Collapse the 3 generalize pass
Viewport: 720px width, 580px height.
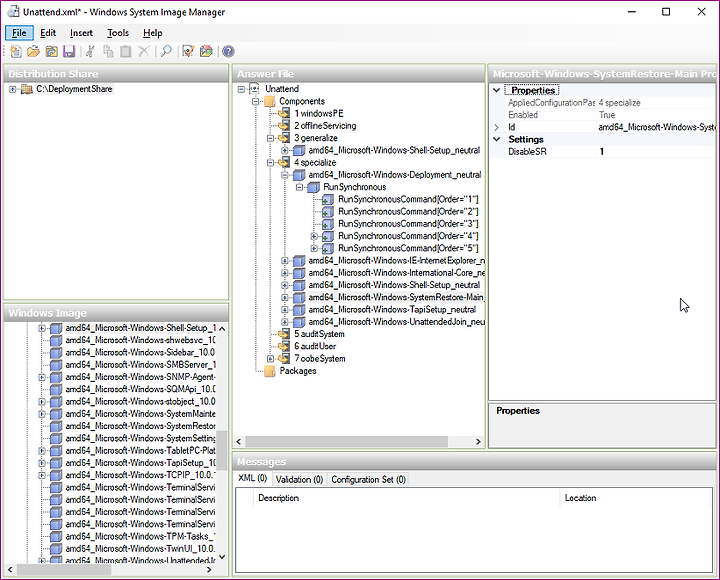point(270,138)
